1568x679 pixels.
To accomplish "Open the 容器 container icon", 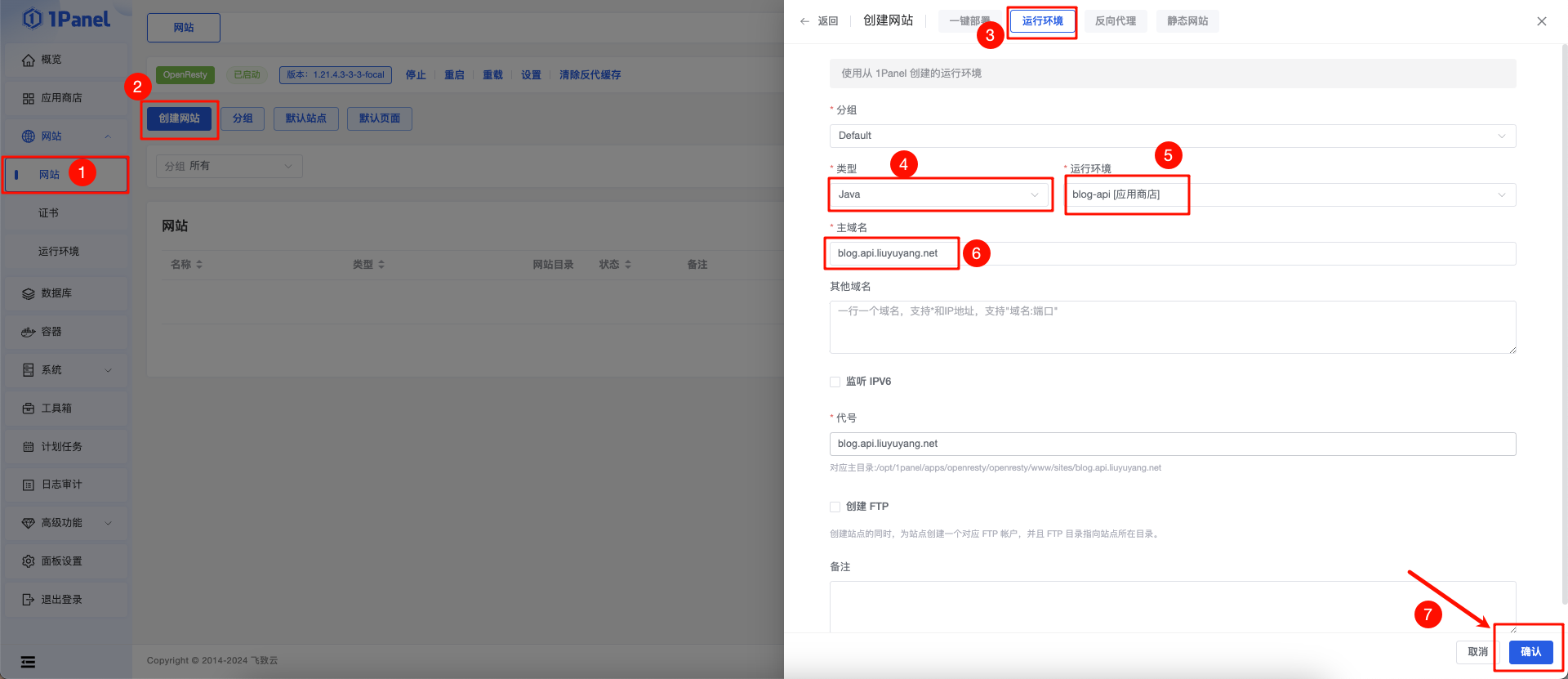I will 29,332.
